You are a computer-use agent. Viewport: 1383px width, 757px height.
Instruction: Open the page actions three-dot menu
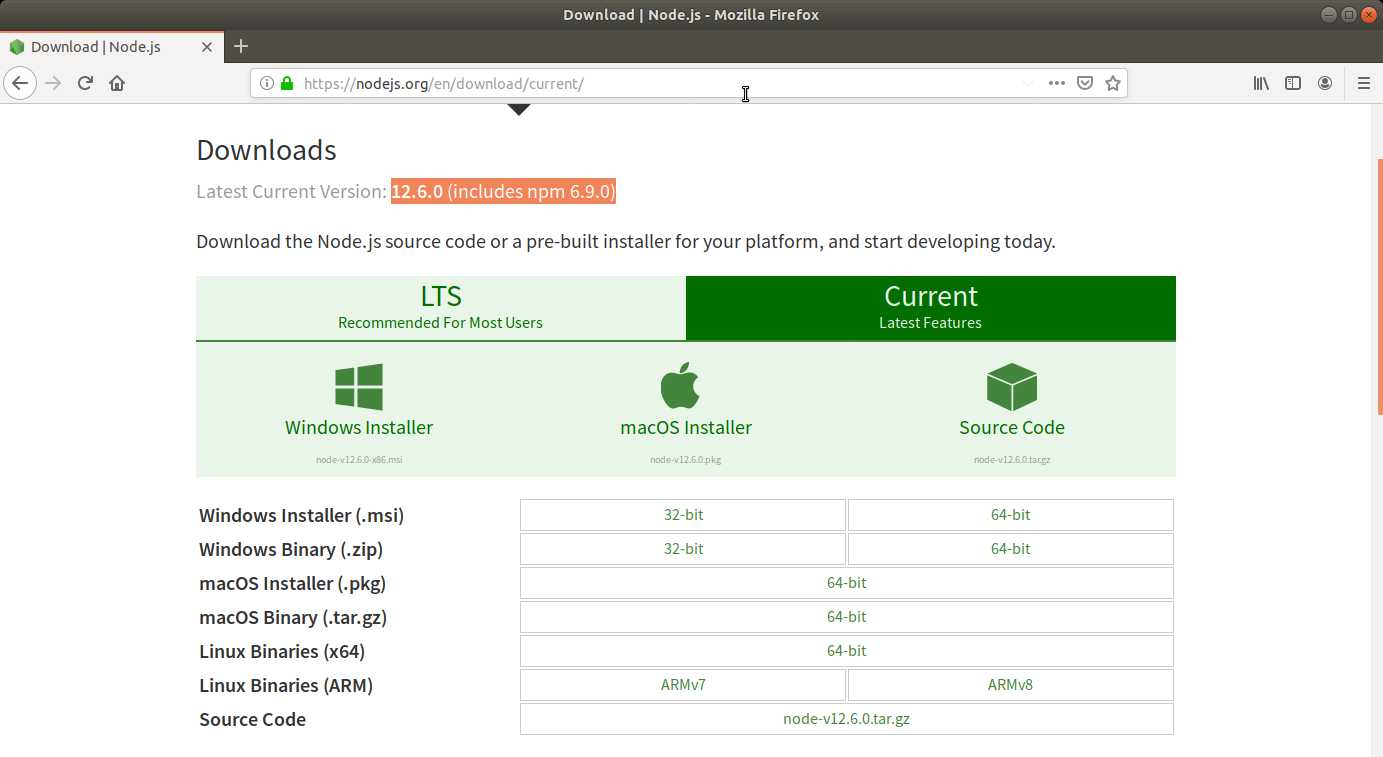pyautogui.click(x=1057, y=83)
